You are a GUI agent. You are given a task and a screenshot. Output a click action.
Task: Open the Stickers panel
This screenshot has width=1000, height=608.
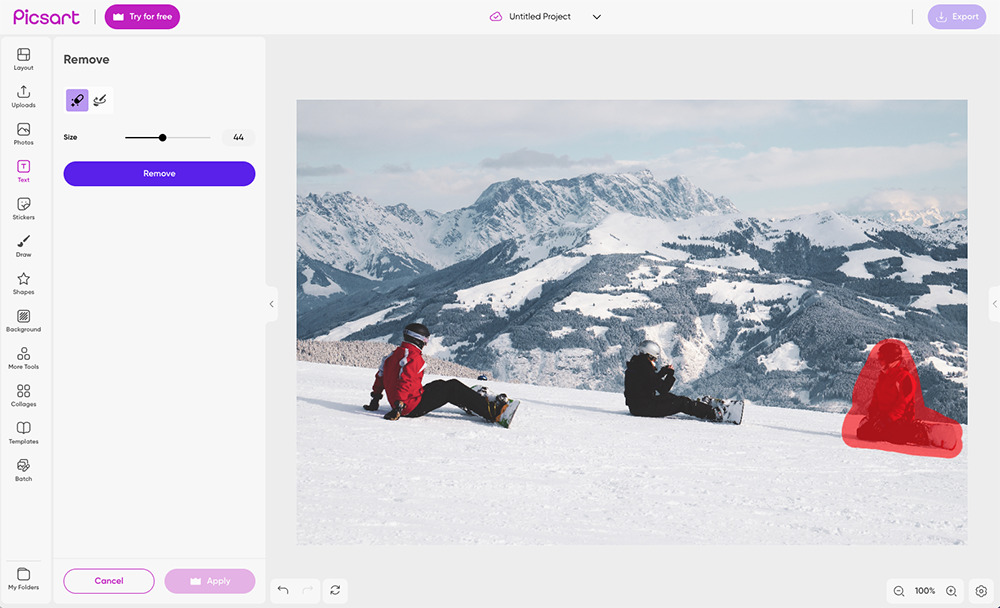[23, 208]
